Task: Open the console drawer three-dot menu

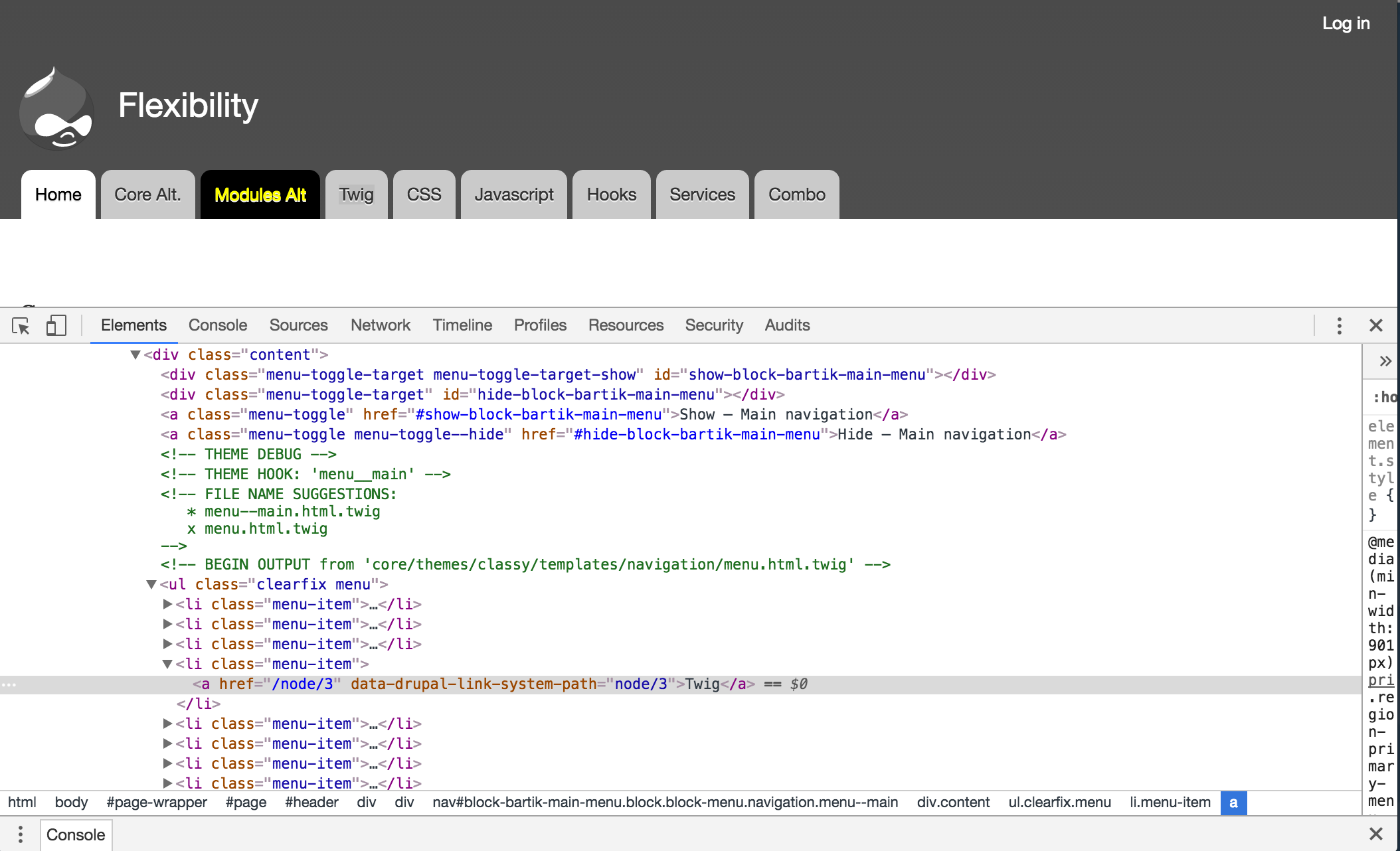Action: click(21, 834)
